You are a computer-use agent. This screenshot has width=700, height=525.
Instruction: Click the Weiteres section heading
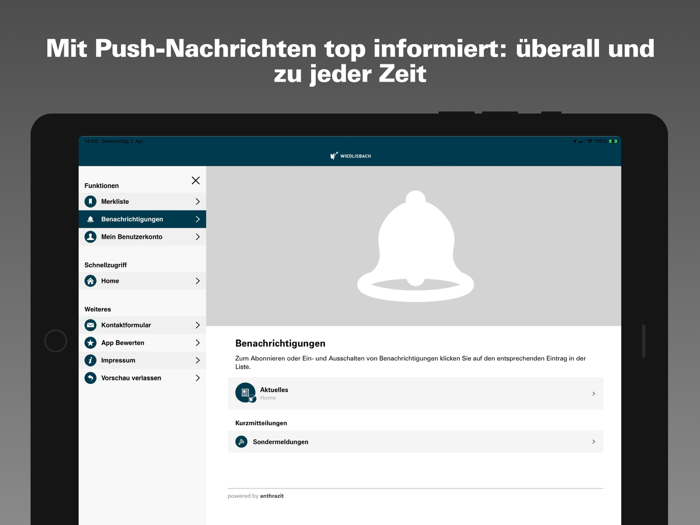[x=98, y=309]
